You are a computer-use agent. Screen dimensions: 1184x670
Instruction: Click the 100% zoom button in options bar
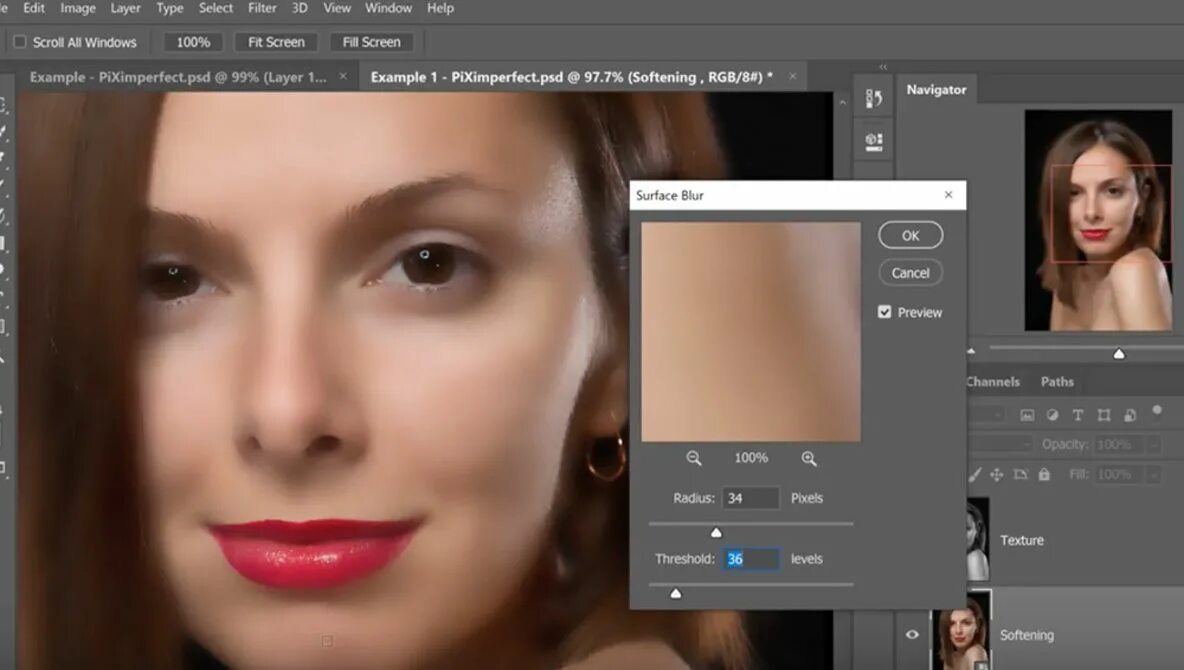point(193,42)
